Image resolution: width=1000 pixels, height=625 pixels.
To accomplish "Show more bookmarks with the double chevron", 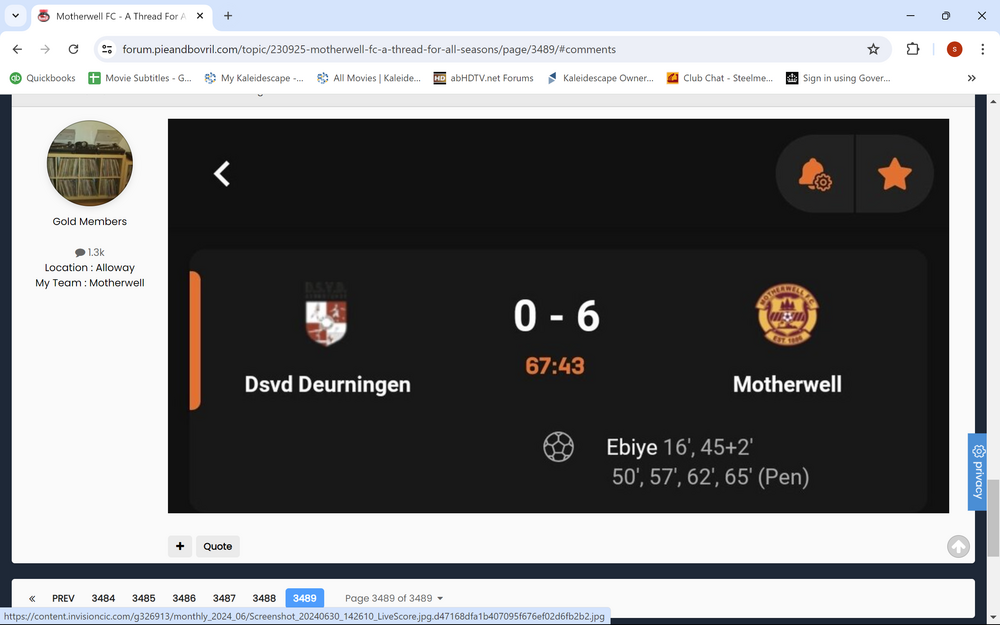I will (971, 78).
